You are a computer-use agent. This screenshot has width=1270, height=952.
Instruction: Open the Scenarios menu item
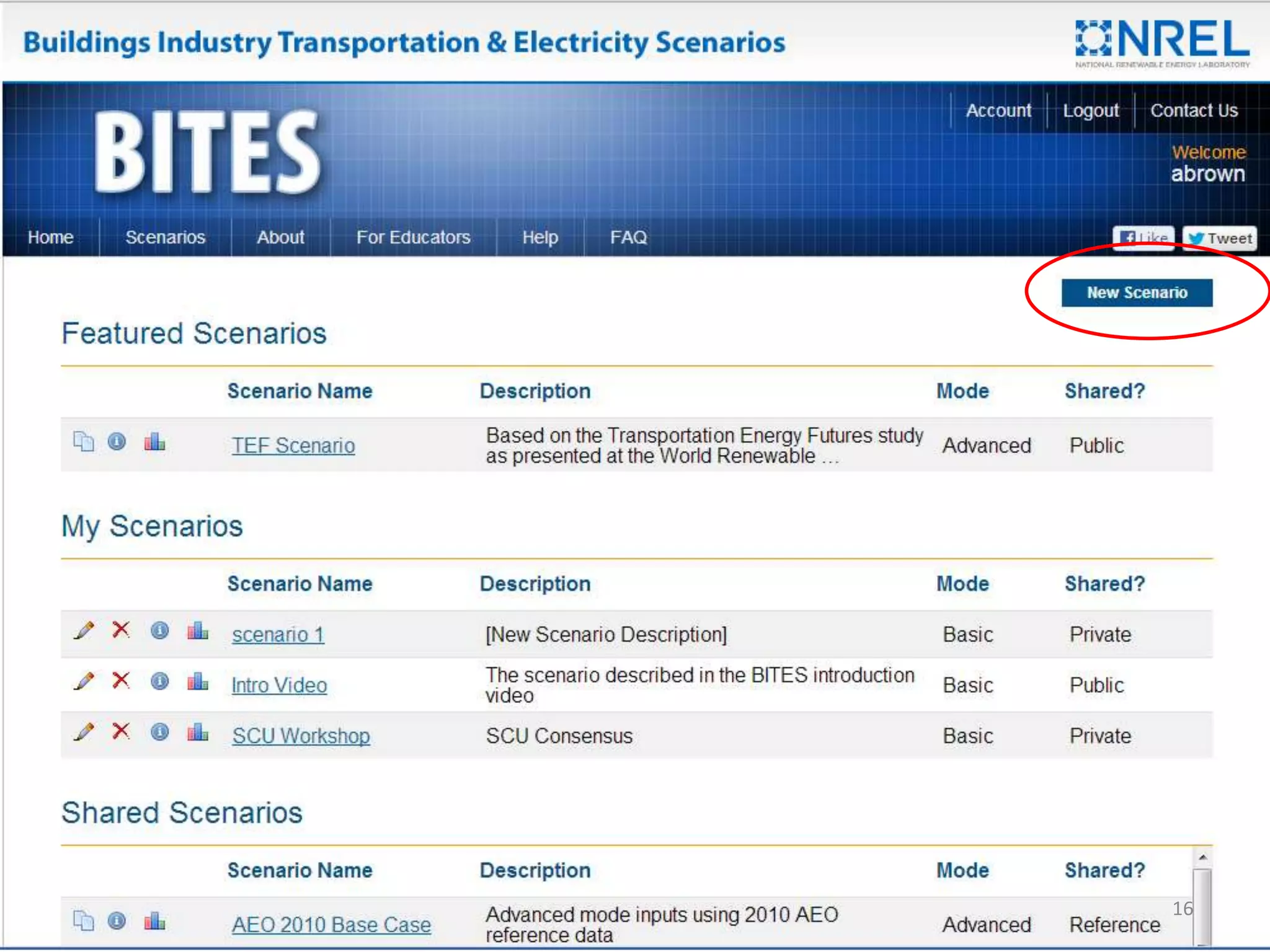point(165,237)
